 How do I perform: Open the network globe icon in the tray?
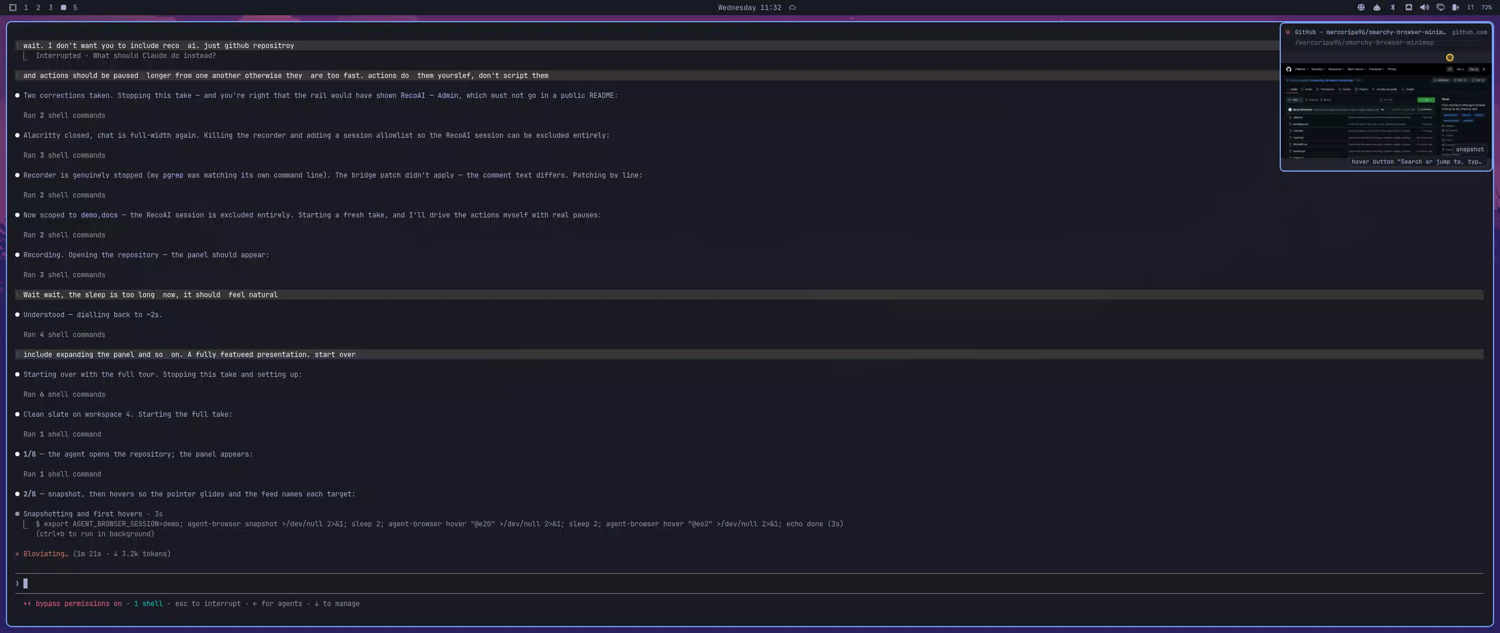[1361, 7]
